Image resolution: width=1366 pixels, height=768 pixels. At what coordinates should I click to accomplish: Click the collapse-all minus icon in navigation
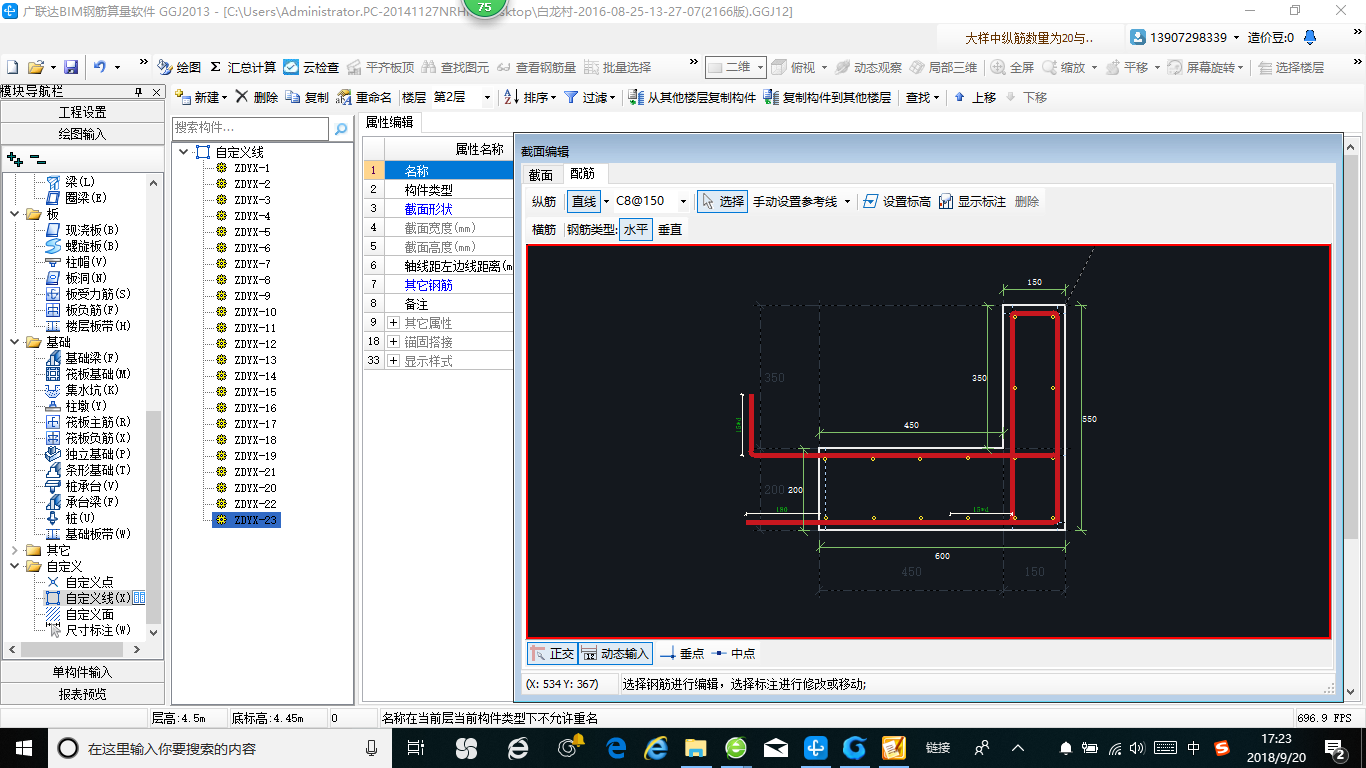pos(37,159)
